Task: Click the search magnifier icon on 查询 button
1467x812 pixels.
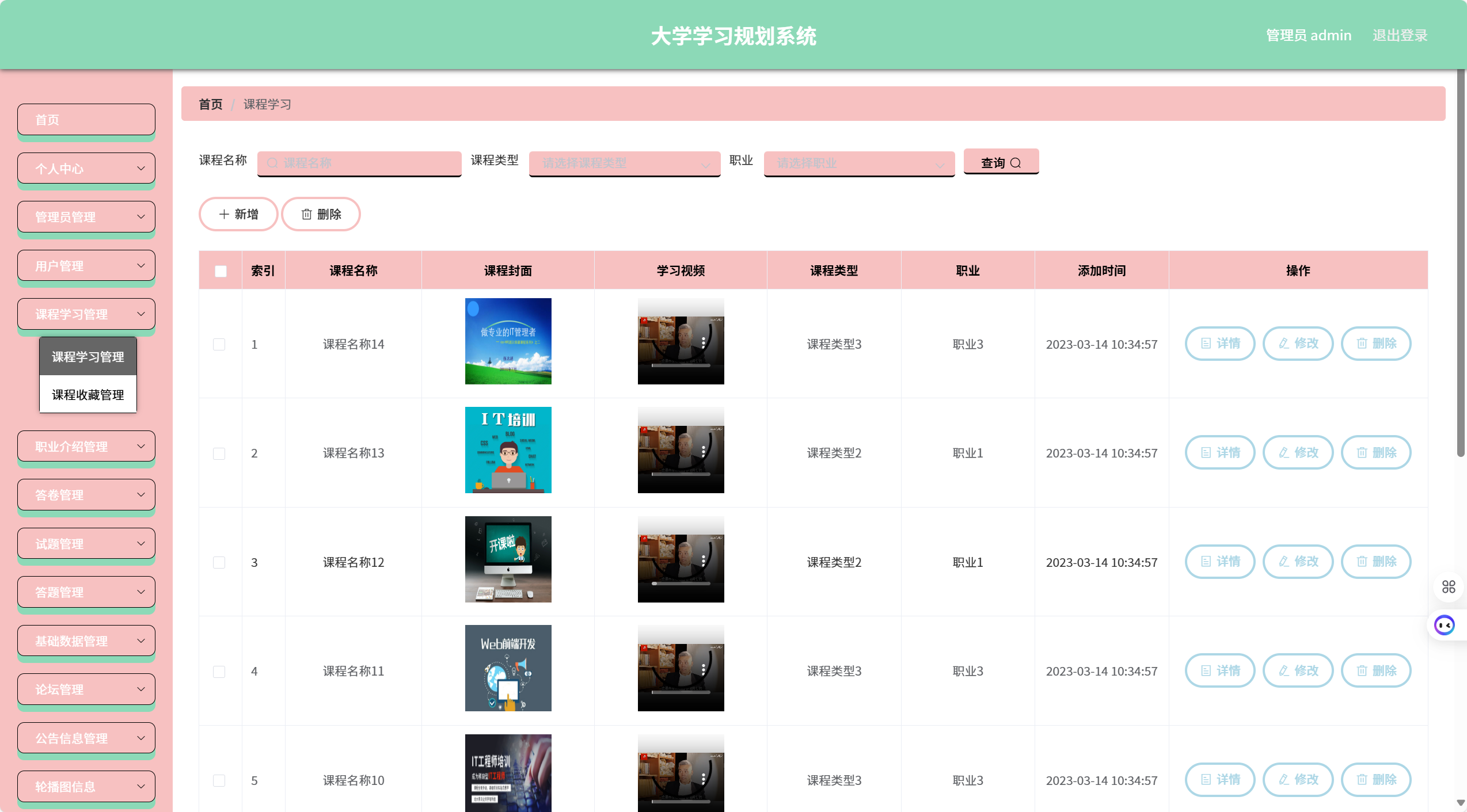Action: (x=1016, y=163)
